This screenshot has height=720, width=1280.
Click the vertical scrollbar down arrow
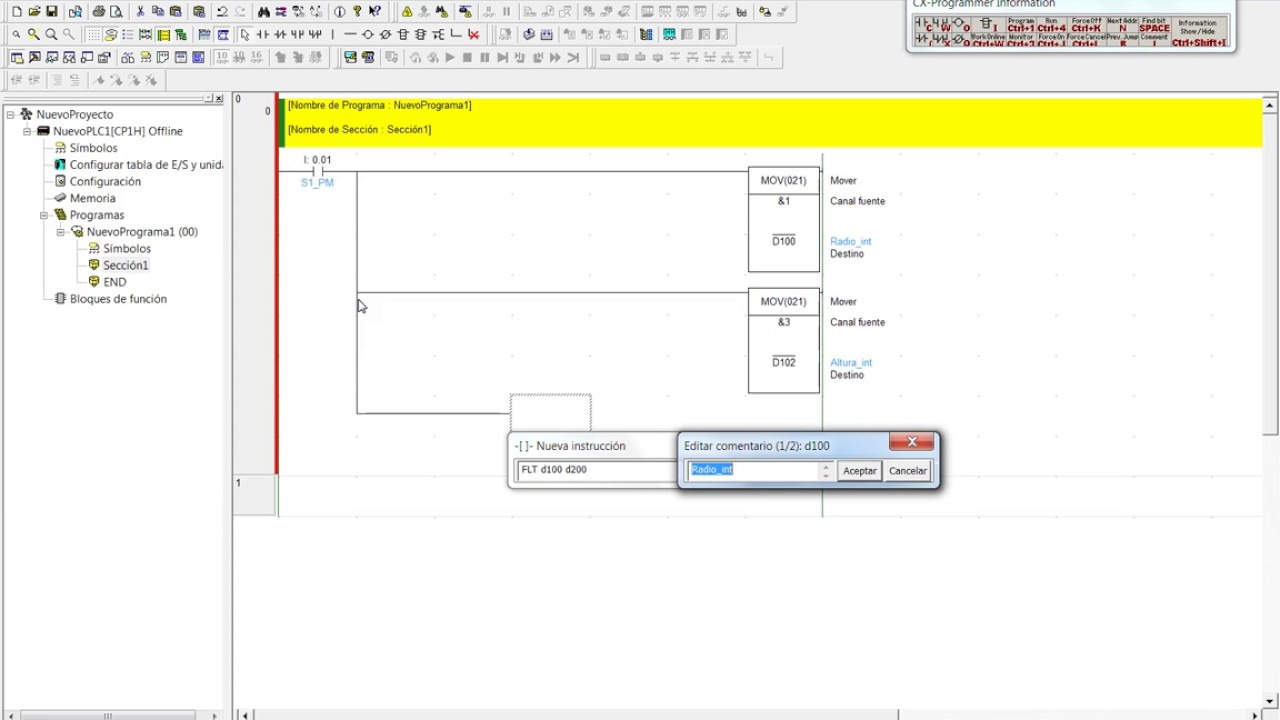tap(1270, 700)
